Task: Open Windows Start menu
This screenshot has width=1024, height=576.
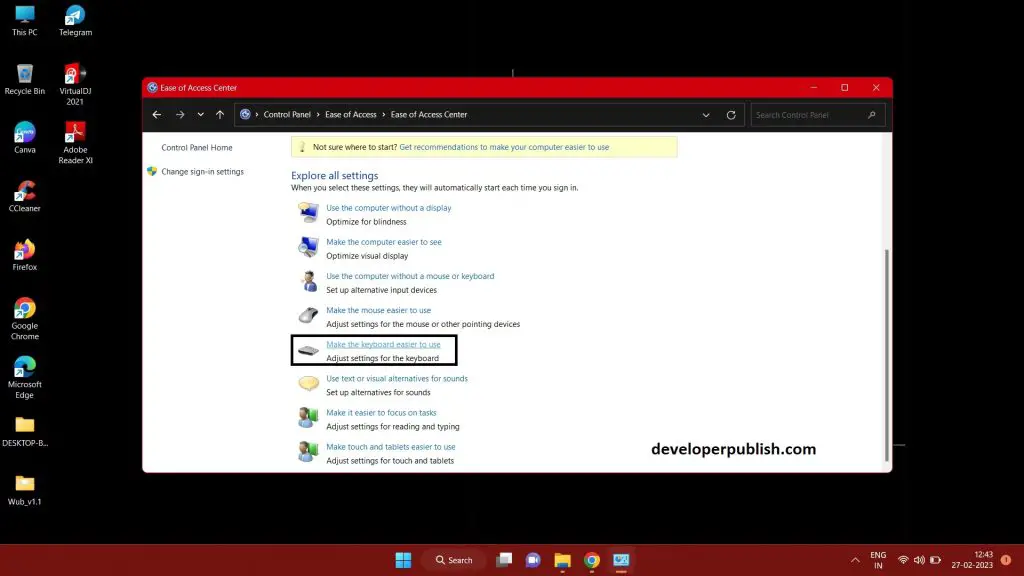Action: pyautogui.click(x=404, y=560)
